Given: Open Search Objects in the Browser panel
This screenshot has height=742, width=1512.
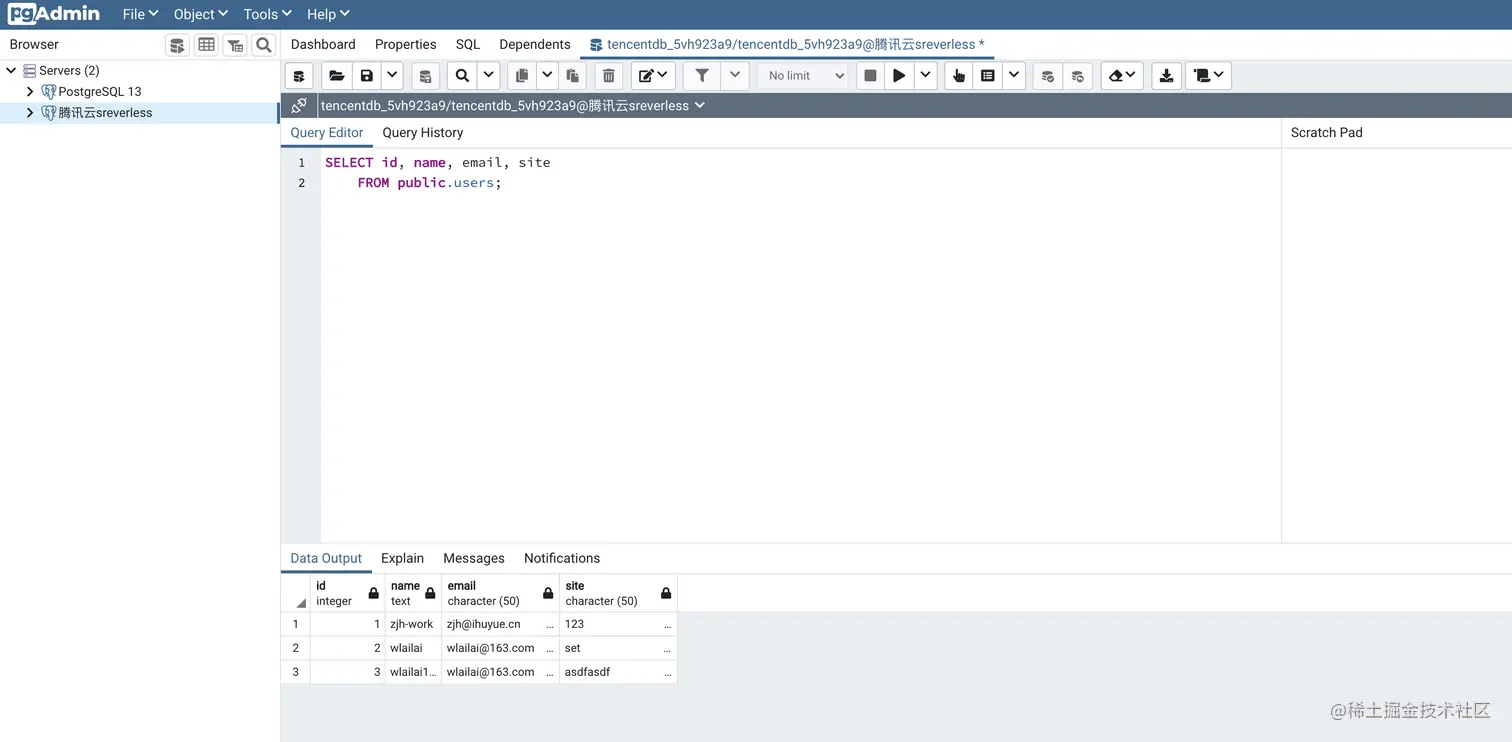Looking at the screenshot, I should tap(263, 45).
